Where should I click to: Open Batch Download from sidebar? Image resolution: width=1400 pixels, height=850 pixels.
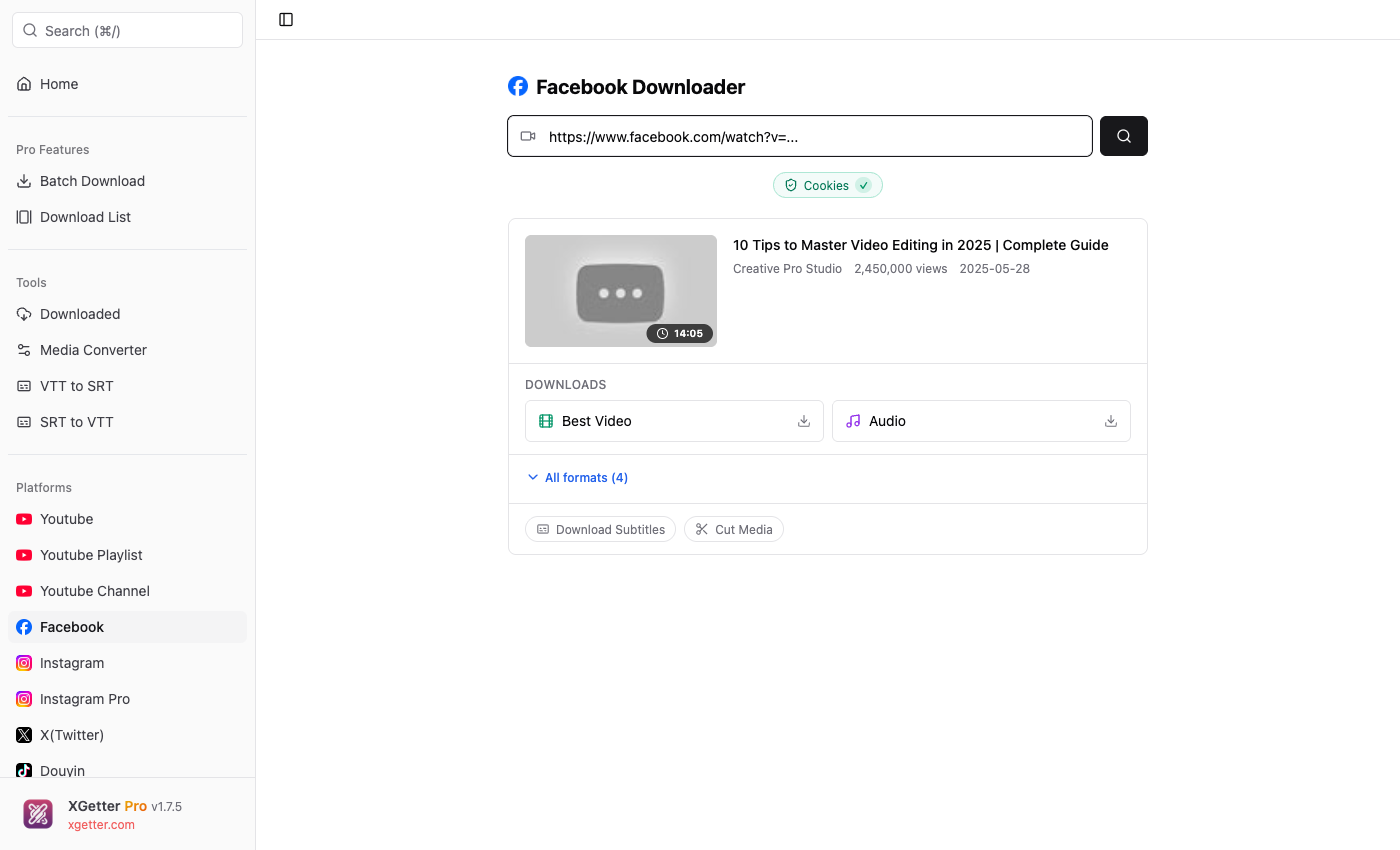(127, 181)
